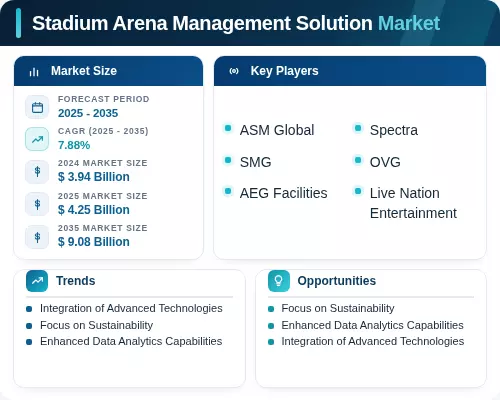Click the dollar icon for 2035 Market Size

(37, 237)
